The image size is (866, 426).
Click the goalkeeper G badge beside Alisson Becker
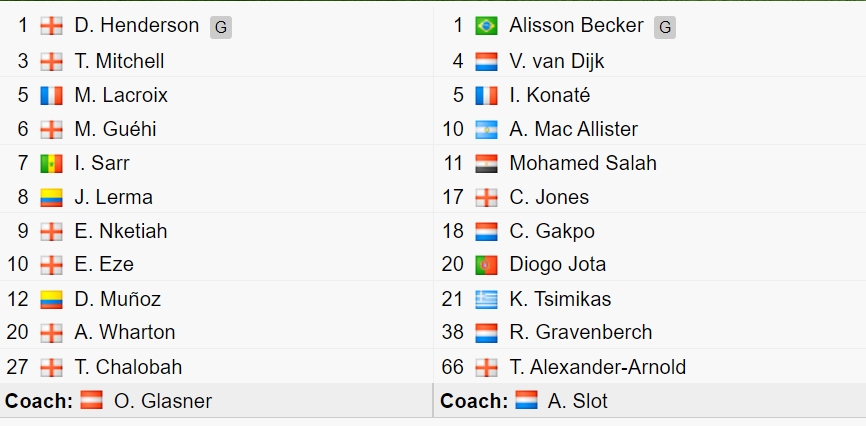[x=665, y=28]
